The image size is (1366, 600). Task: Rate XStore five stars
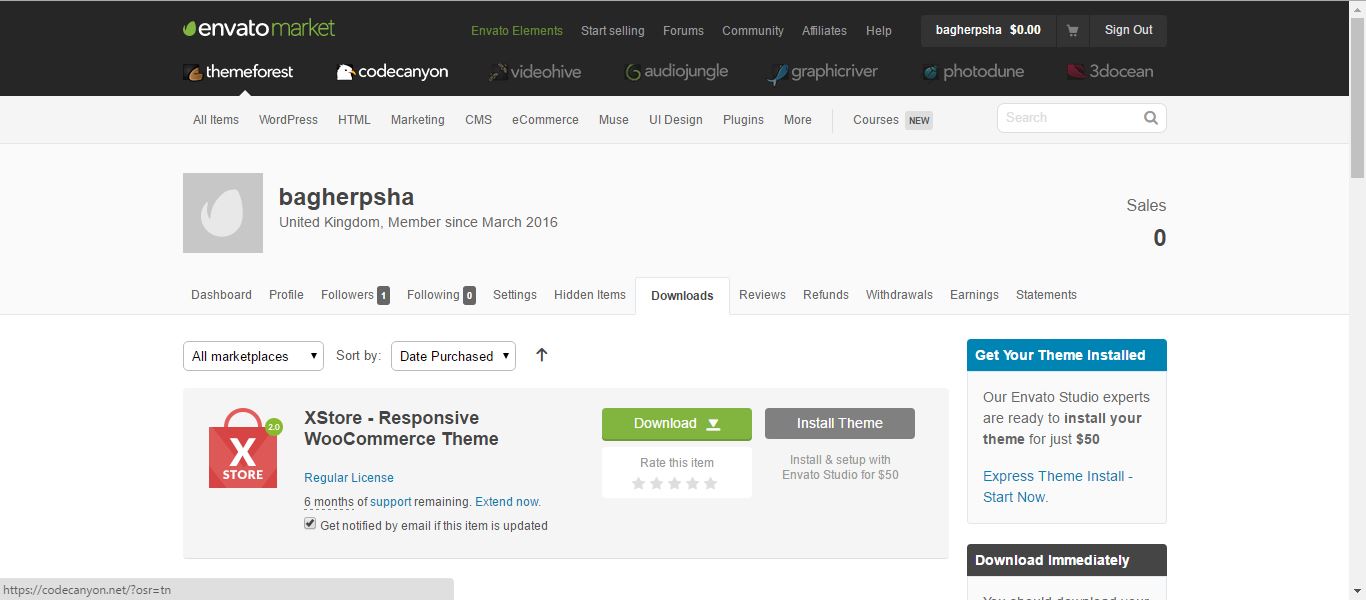coord(711,484)
